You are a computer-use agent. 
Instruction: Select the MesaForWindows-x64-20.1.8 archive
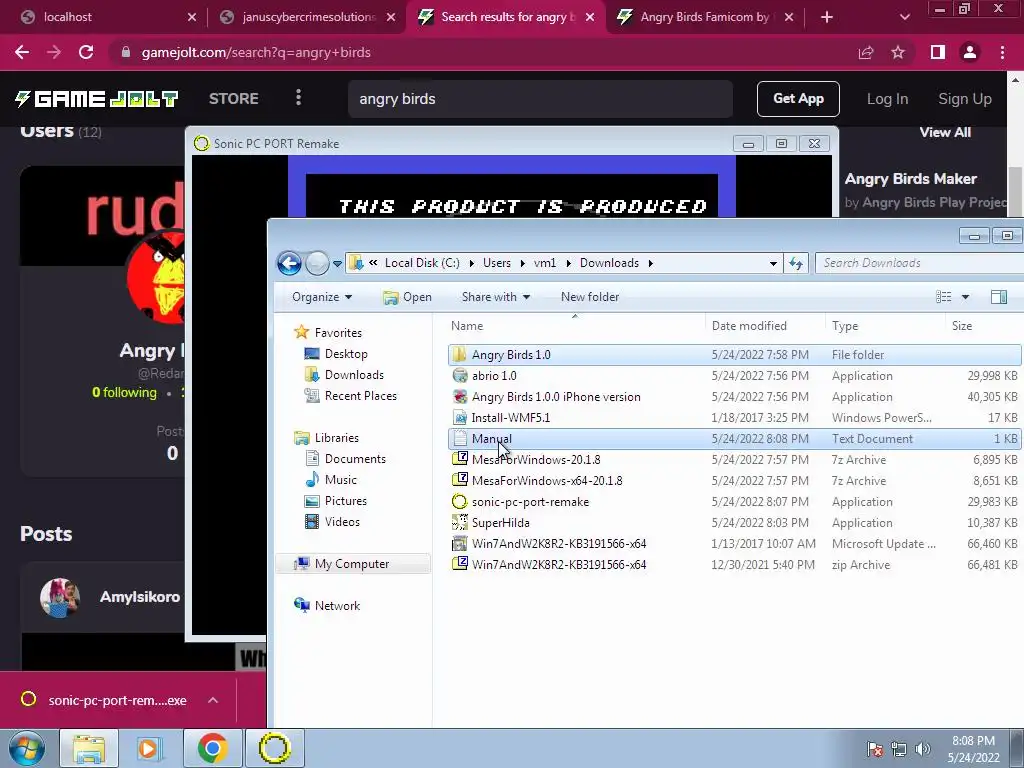click(x=734, y=481)
